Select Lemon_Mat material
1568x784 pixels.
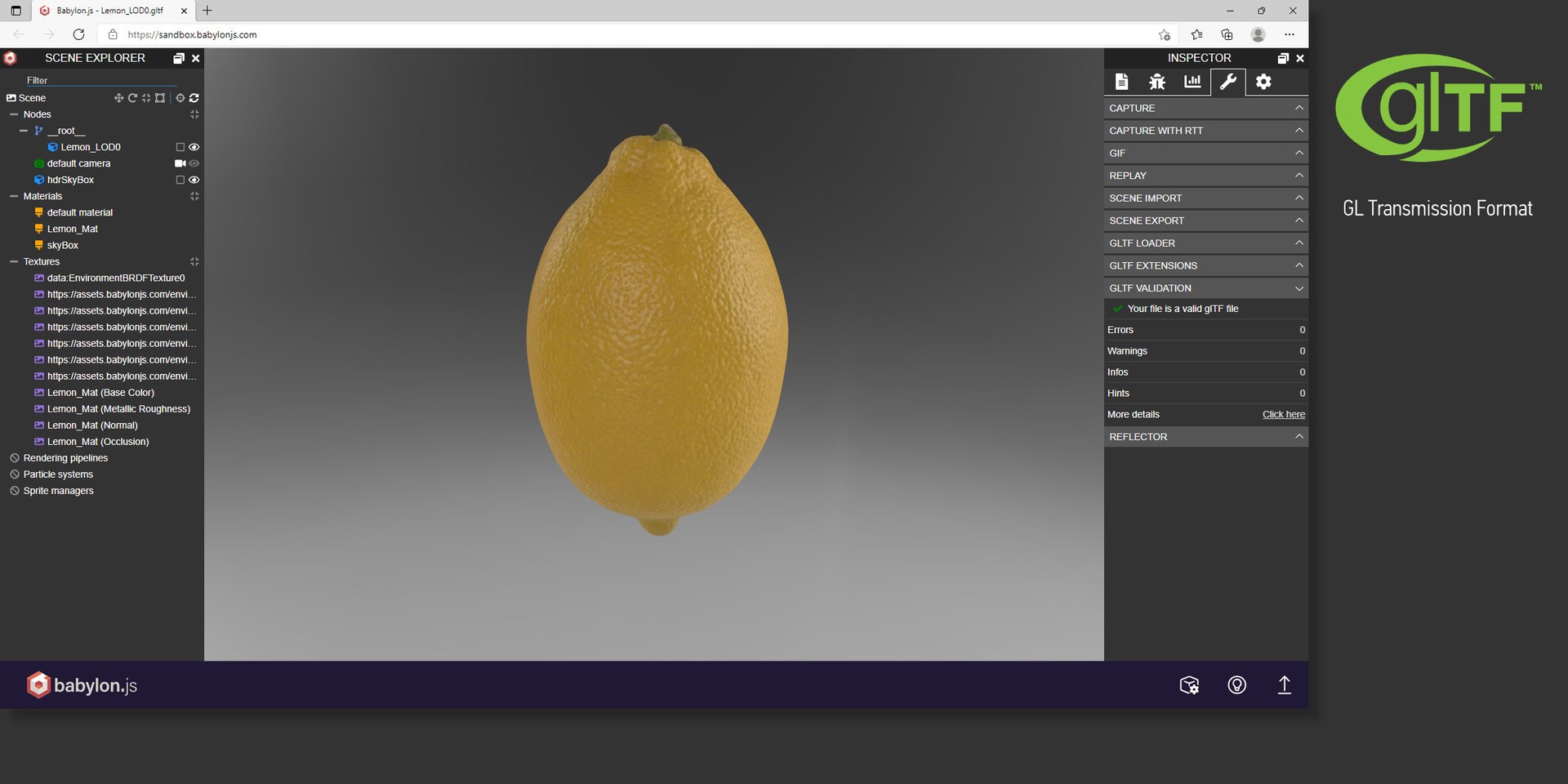click(73, 229)
